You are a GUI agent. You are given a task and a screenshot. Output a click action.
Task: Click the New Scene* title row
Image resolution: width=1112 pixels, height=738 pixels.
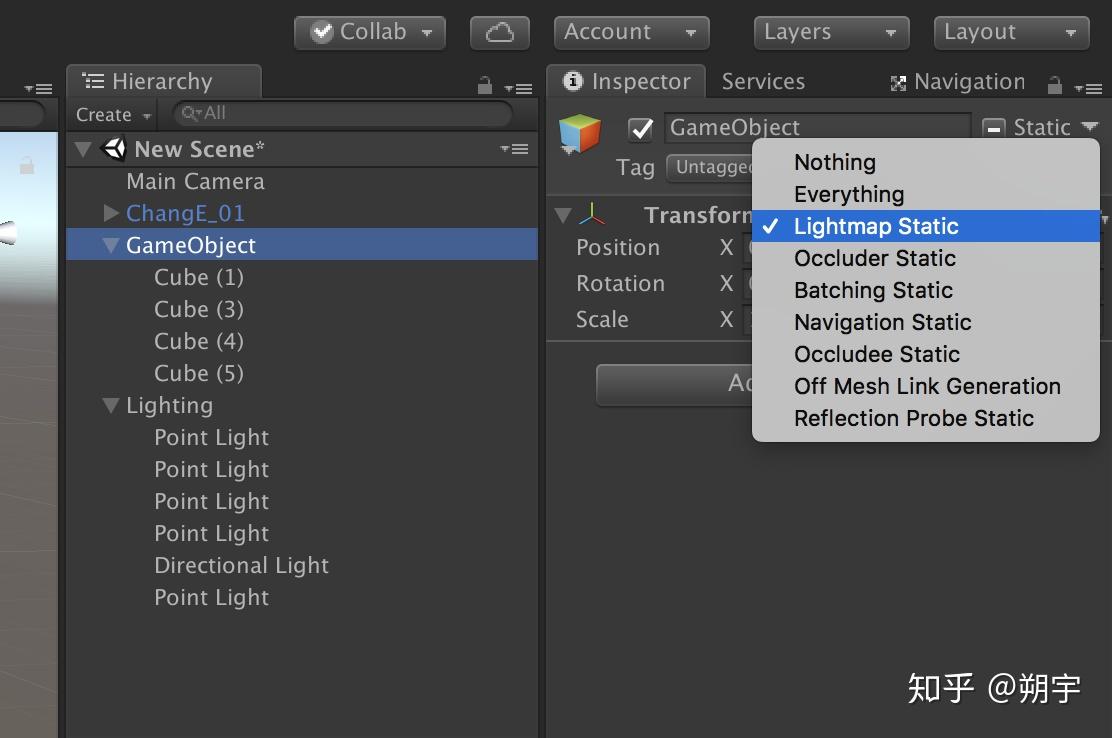pyautogui.click(x=302, y=149)
